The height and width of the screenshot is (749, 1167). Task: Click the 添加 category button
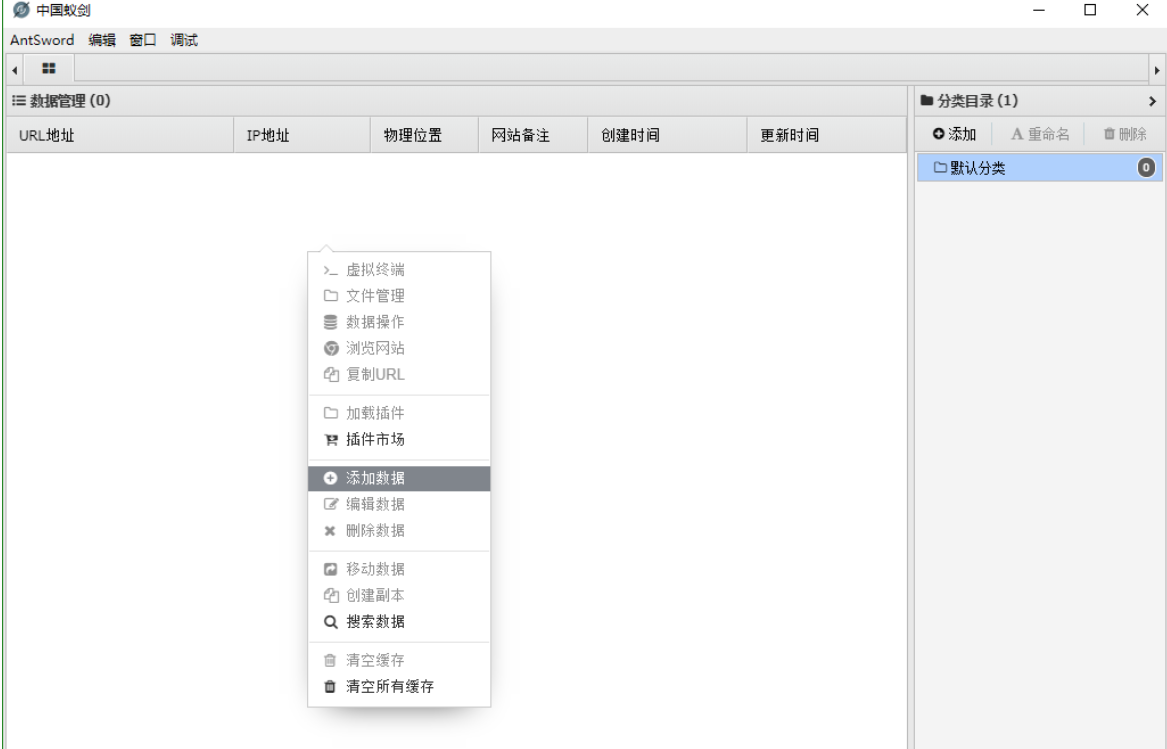(954, 134)
